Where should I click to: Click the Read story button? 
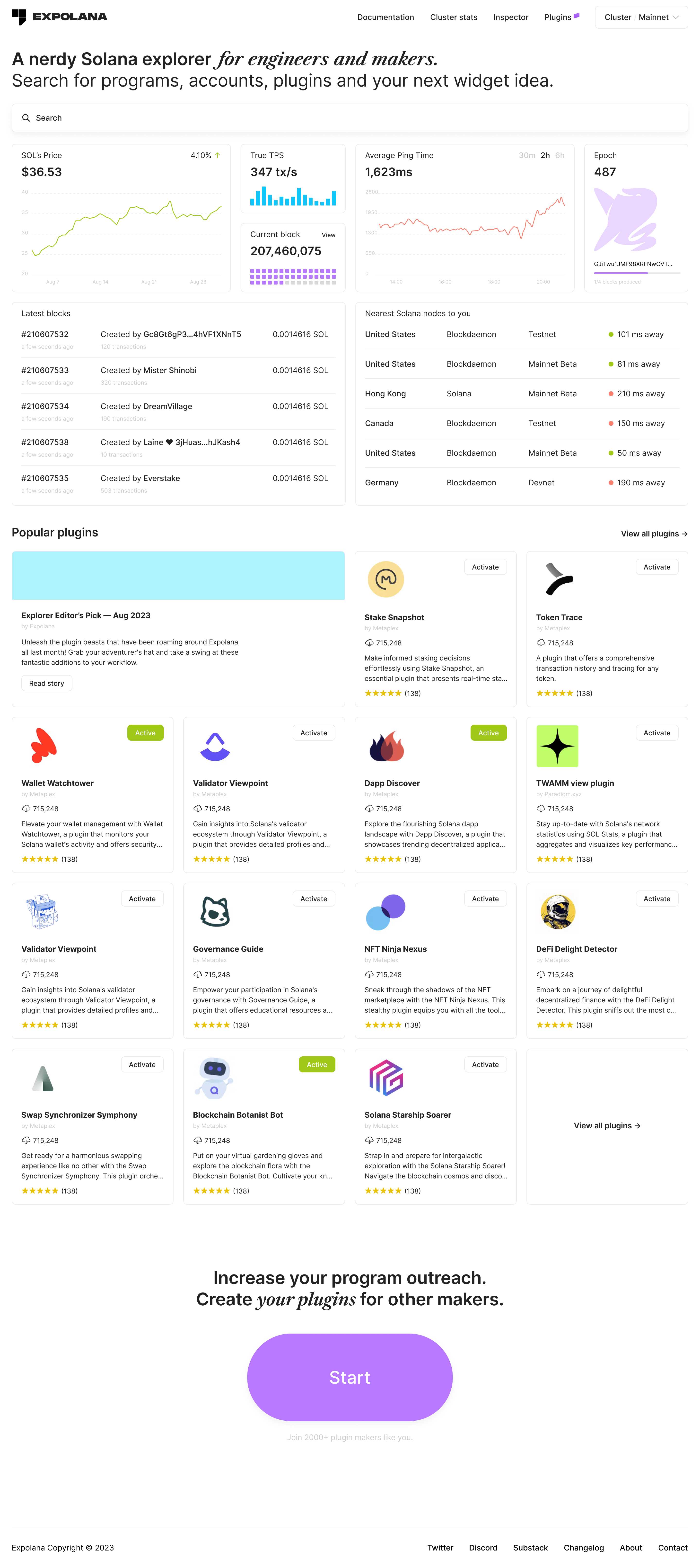pos(47,683)
